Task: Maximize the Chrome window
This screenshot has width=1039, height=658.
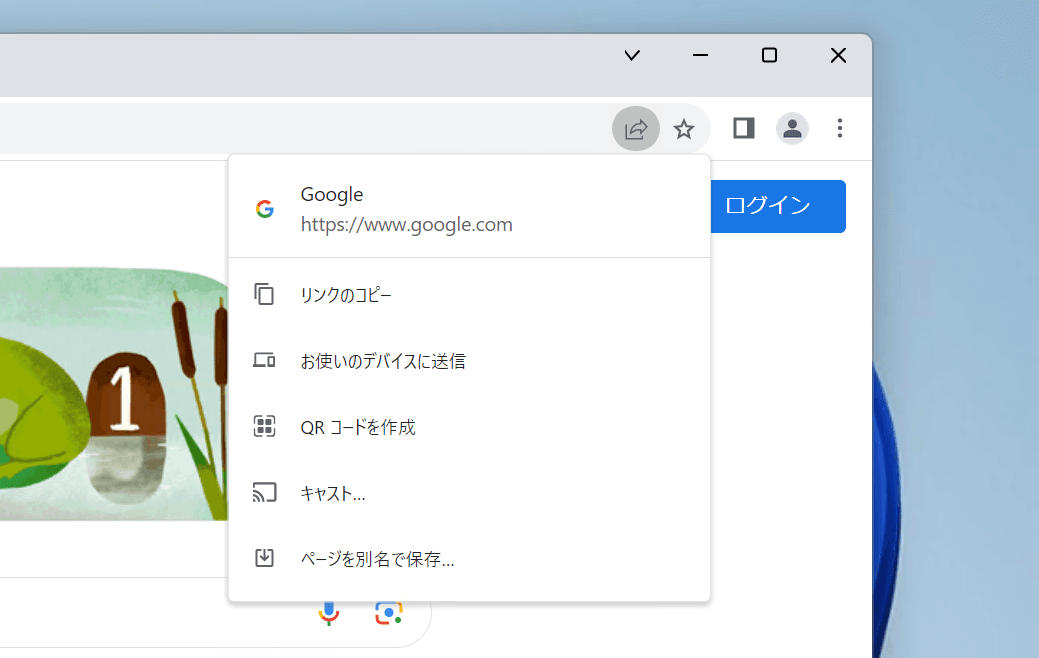Action: (x=769, y=55)
